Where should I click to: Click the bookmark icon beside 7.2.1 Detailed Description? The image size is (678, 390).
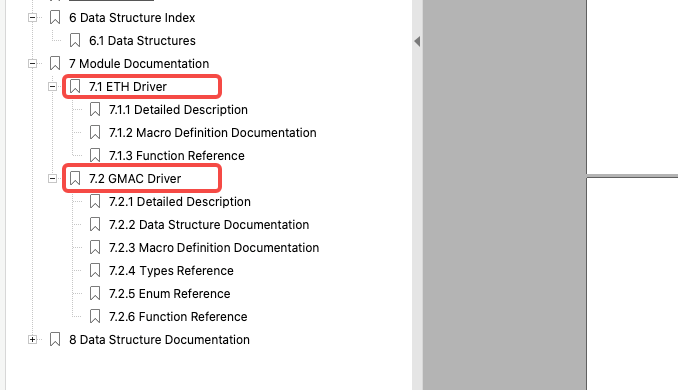(x=95, y=201)
